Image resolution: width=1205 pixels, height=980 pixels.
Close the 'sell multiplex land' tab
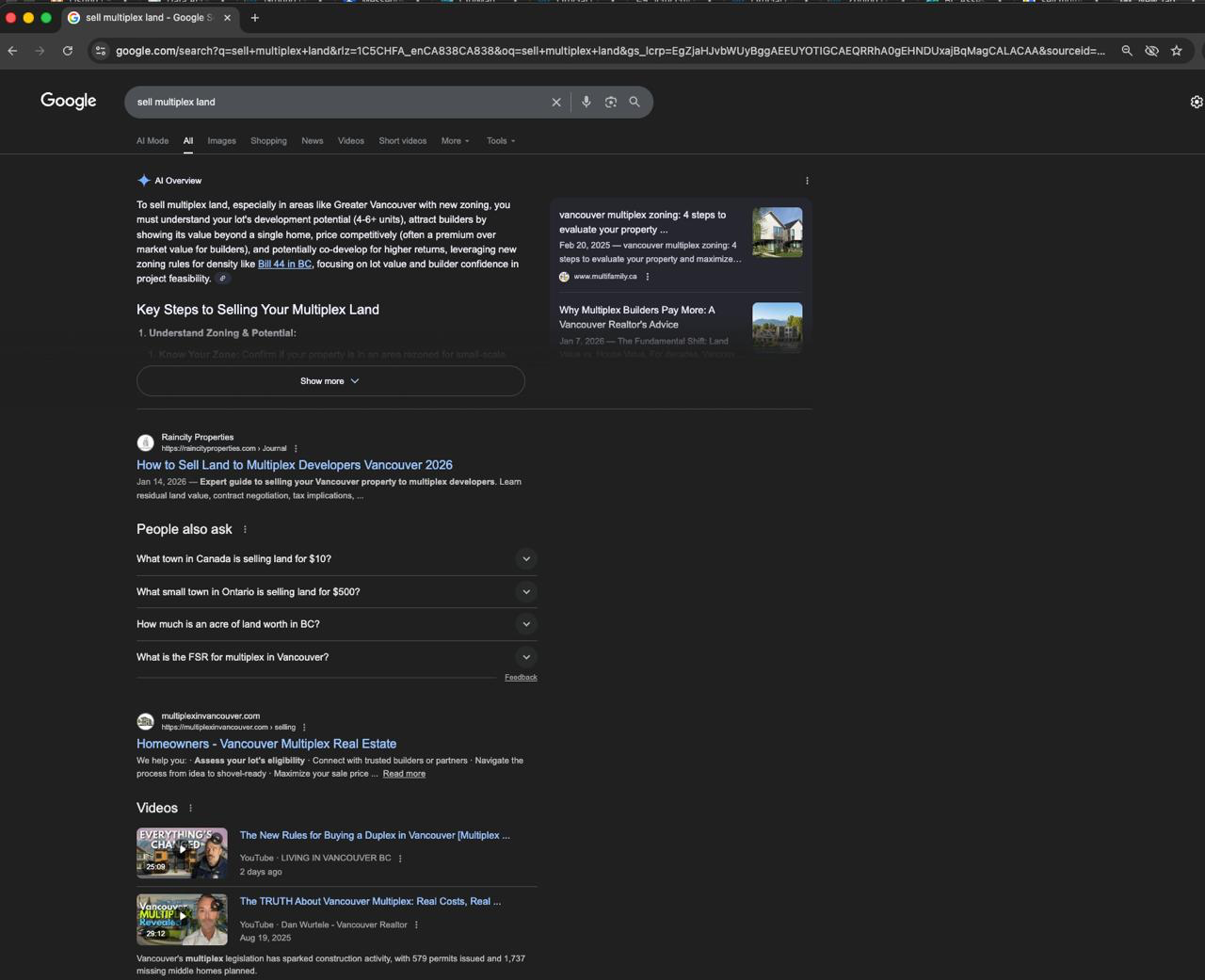tap(227, 18)
